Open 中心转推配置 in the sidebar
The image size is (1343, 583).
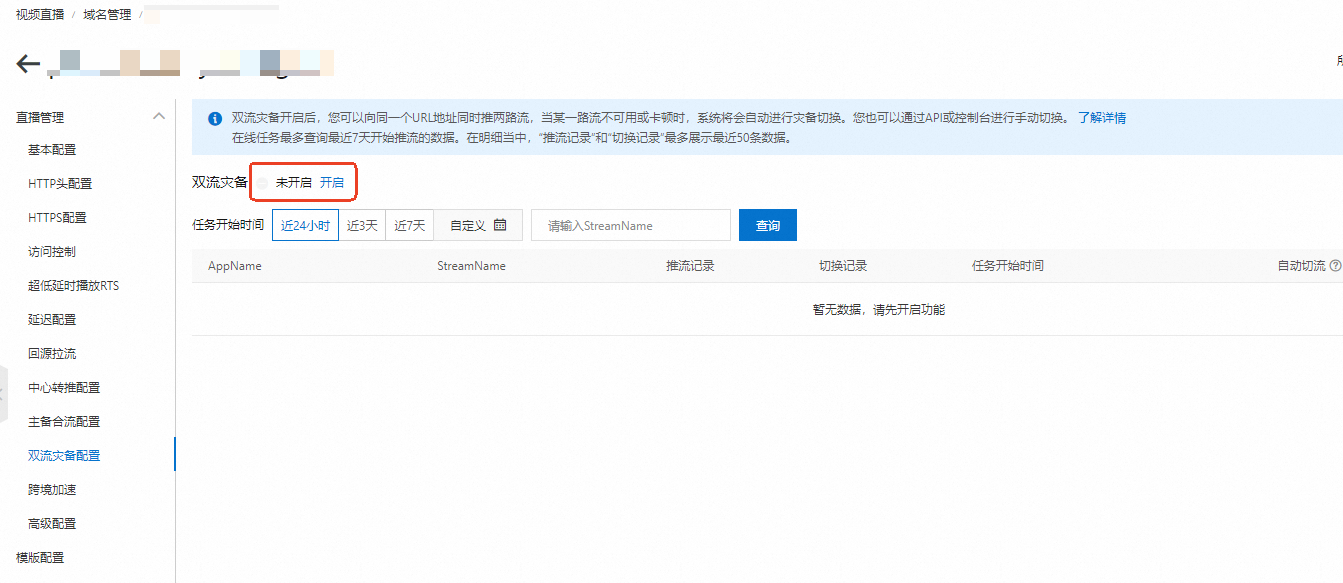(x=64, y=388)
